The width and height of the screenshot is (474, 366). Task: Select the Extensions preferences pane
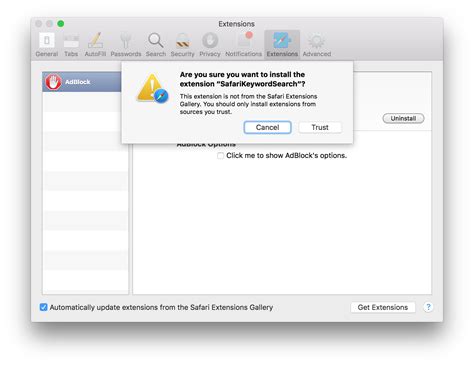click(x=282, y=45)
